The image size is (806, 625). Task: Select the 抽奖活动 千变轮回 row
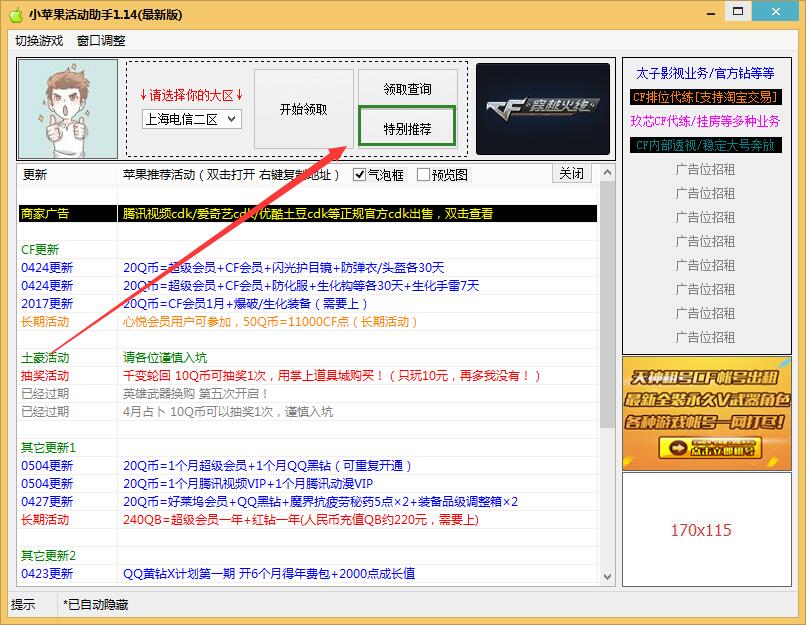click(x=308, y=376)
